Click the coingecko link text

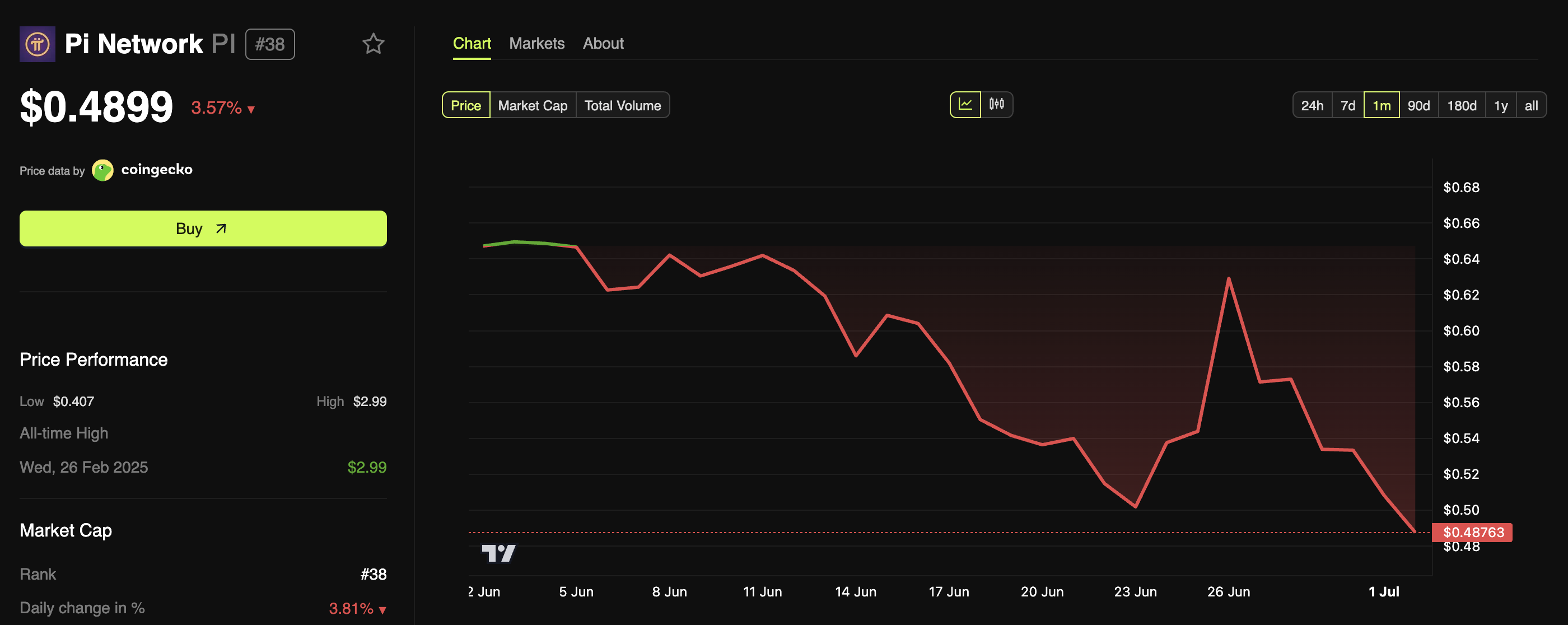click(x=156, y=170)
